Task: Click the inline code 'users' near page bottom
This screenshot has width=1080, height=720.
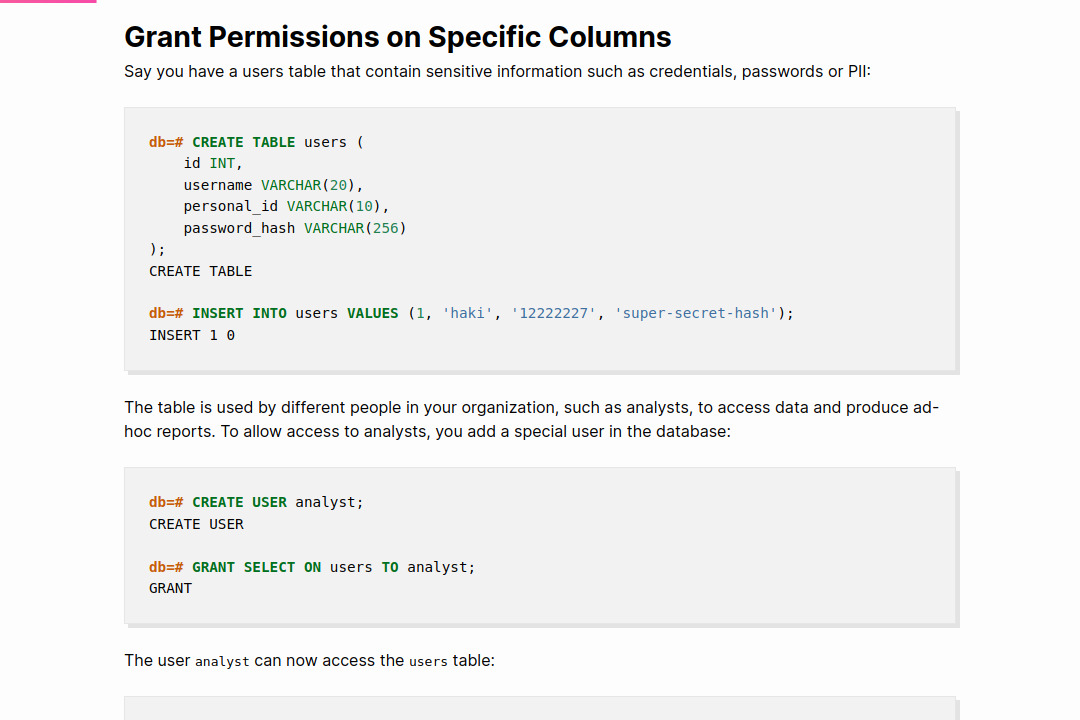Action: coord(428,661)
